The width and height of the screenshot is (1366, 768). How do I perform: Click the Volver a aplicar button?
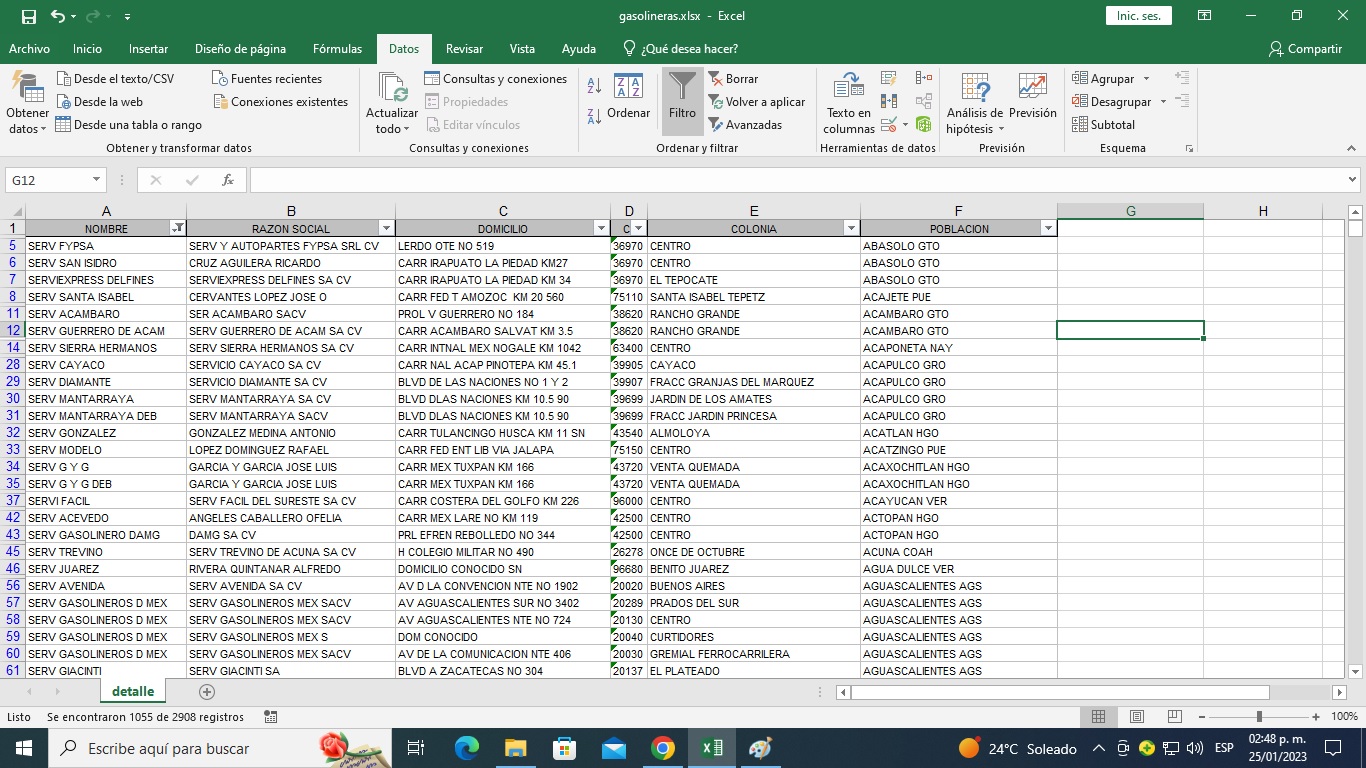pos(757,102)
